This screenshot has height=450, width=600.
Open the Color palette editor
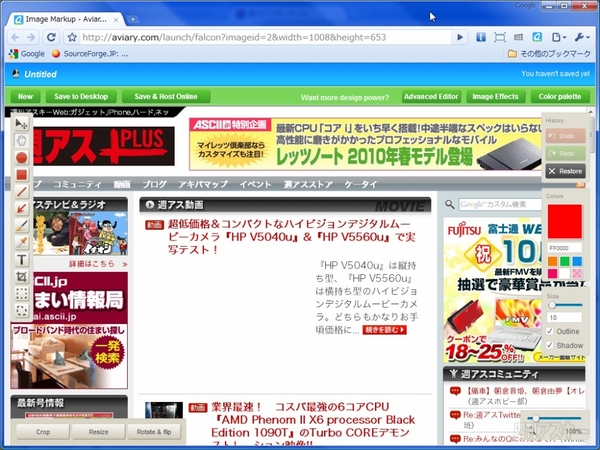[x=560, y=97]
